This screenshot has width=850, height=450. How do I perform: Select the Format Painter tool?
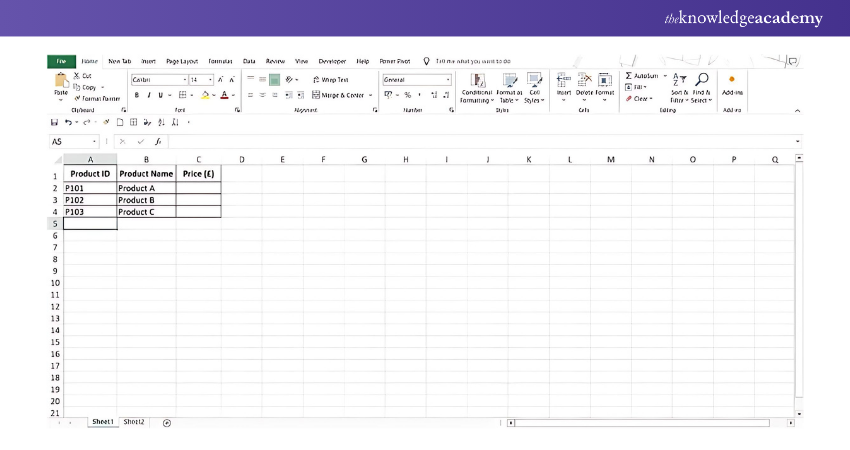pyautogui.click(x=97, y=98)
